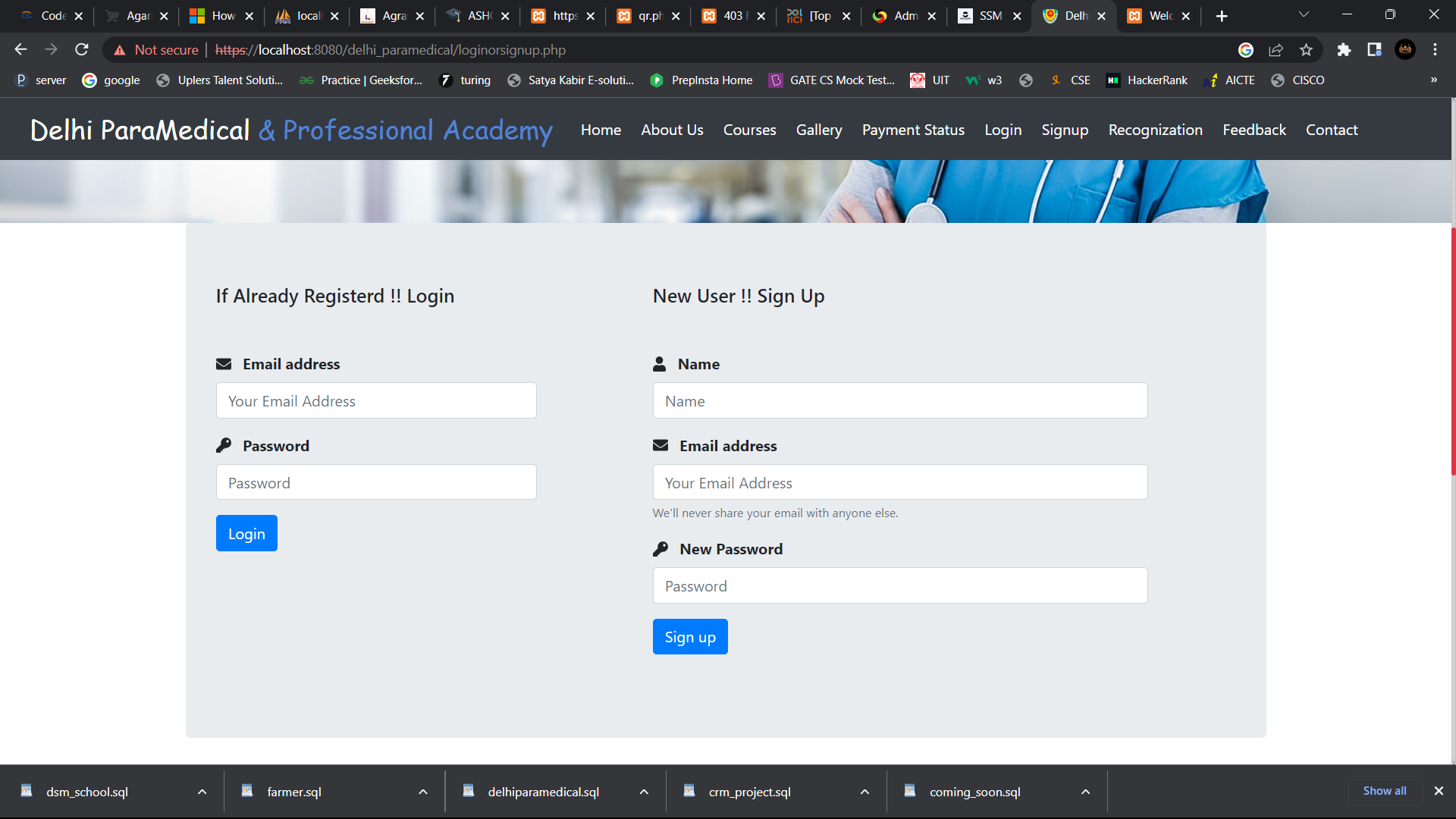The image size is (1456, 819).
Task: Open the Home nav link
Action: [x=601, y=130]
